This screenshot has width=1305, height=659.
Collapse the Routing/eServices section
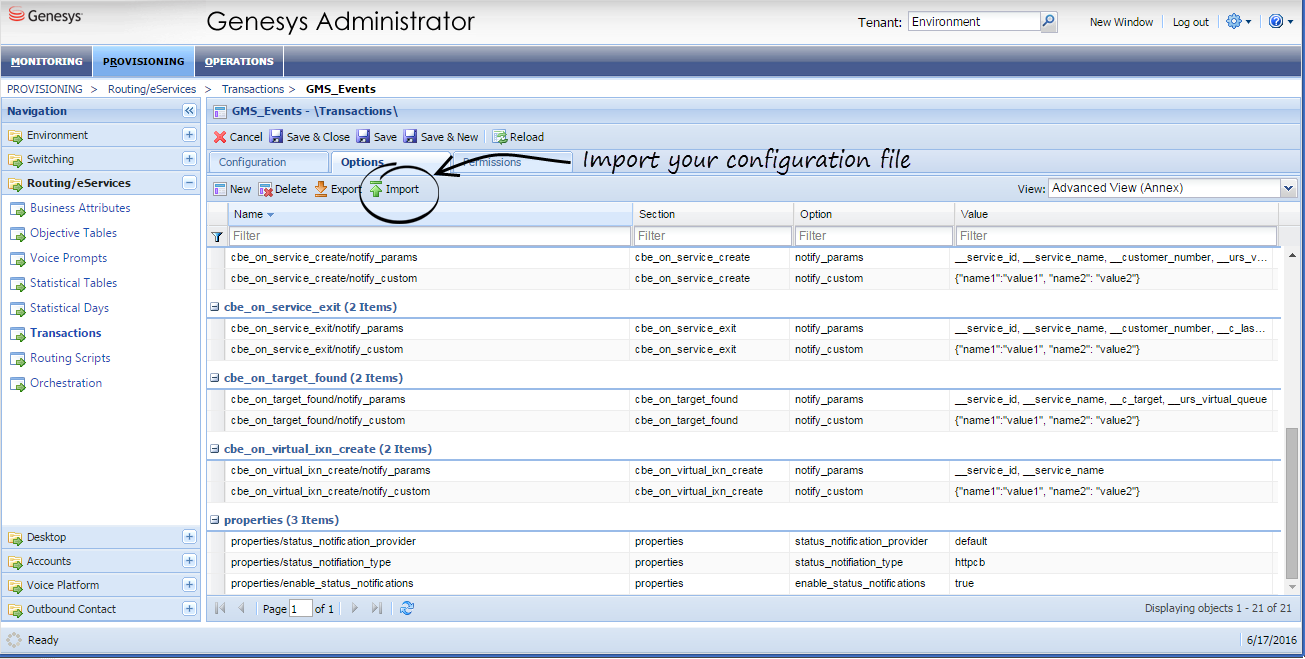[189, 183]
